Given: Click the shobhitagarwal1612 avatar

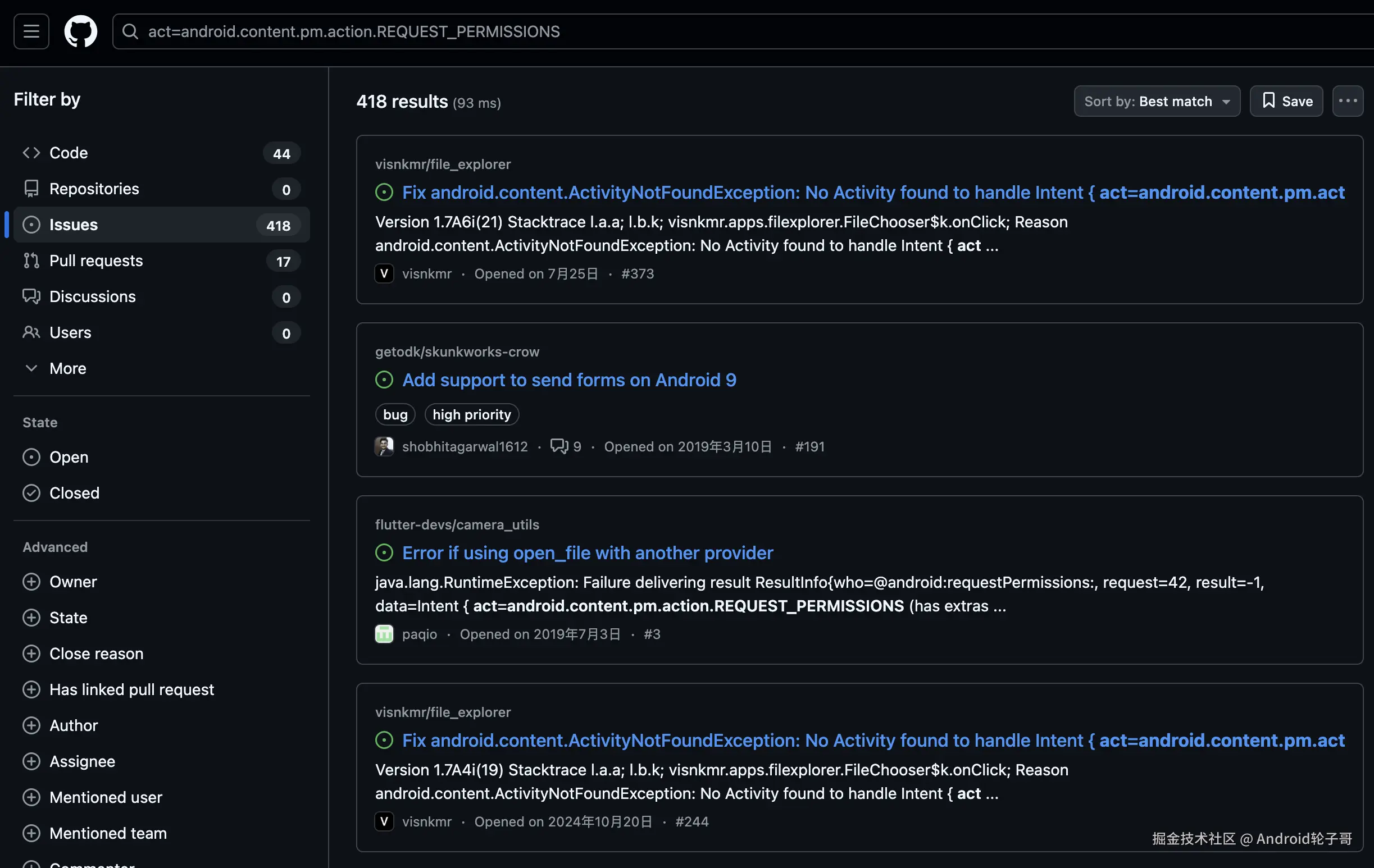Looking at the screenshot, I should click(x=384, y=446).
